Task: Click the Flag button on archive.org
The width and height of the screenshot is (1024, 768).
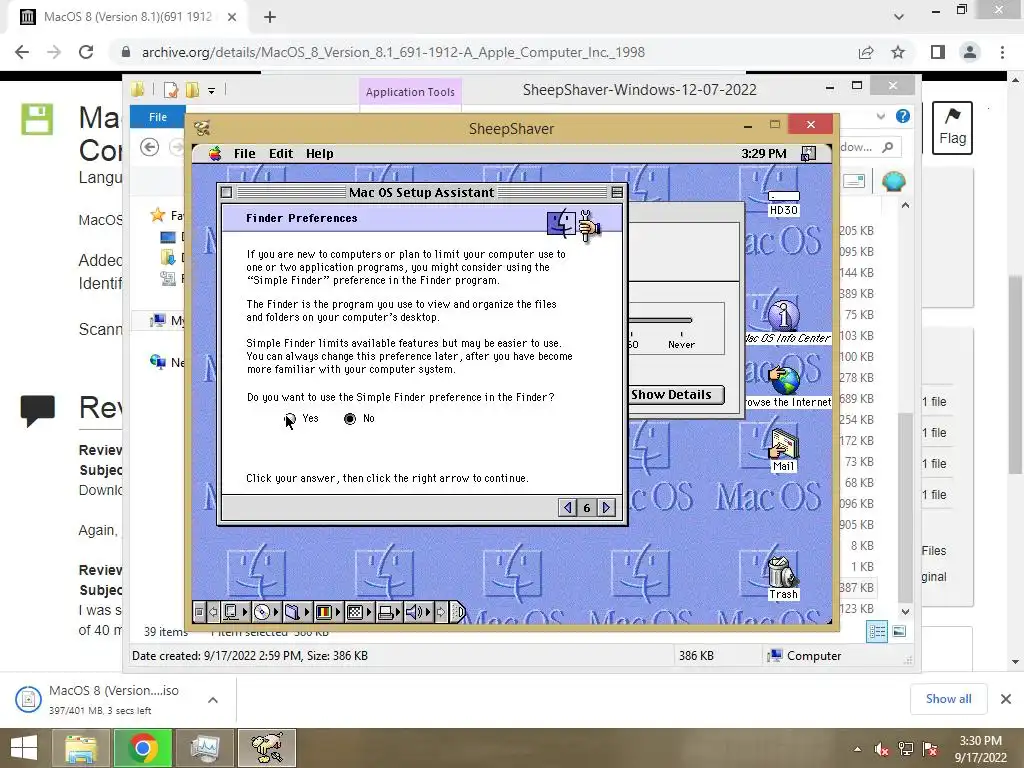Action: (952, 127)
